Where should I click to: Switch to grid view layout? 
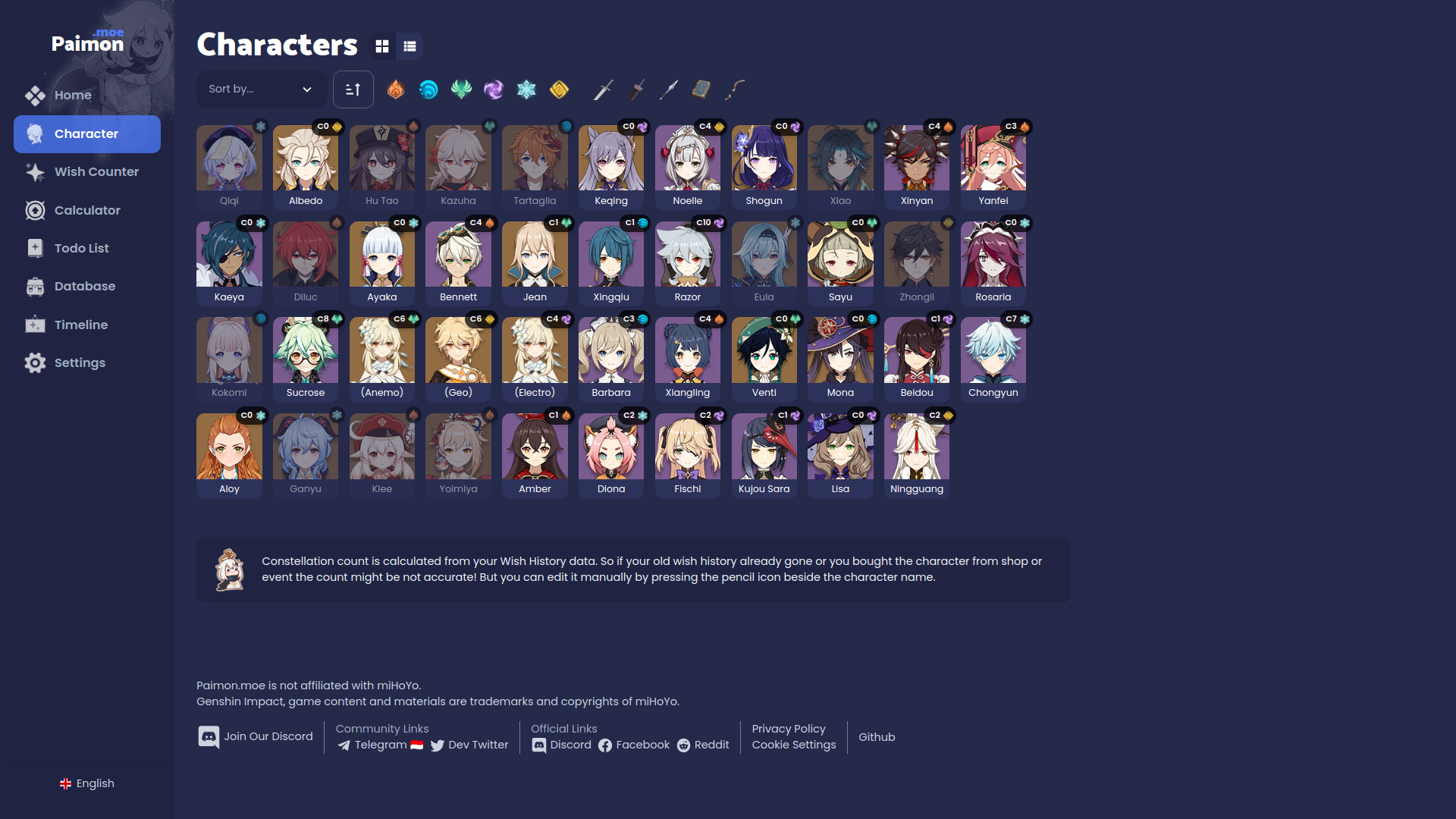[382, 46]
